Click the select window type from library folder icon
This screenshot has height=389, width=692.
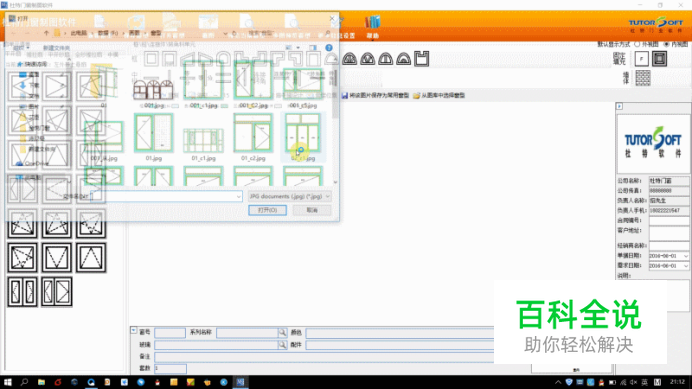point(416,95)
